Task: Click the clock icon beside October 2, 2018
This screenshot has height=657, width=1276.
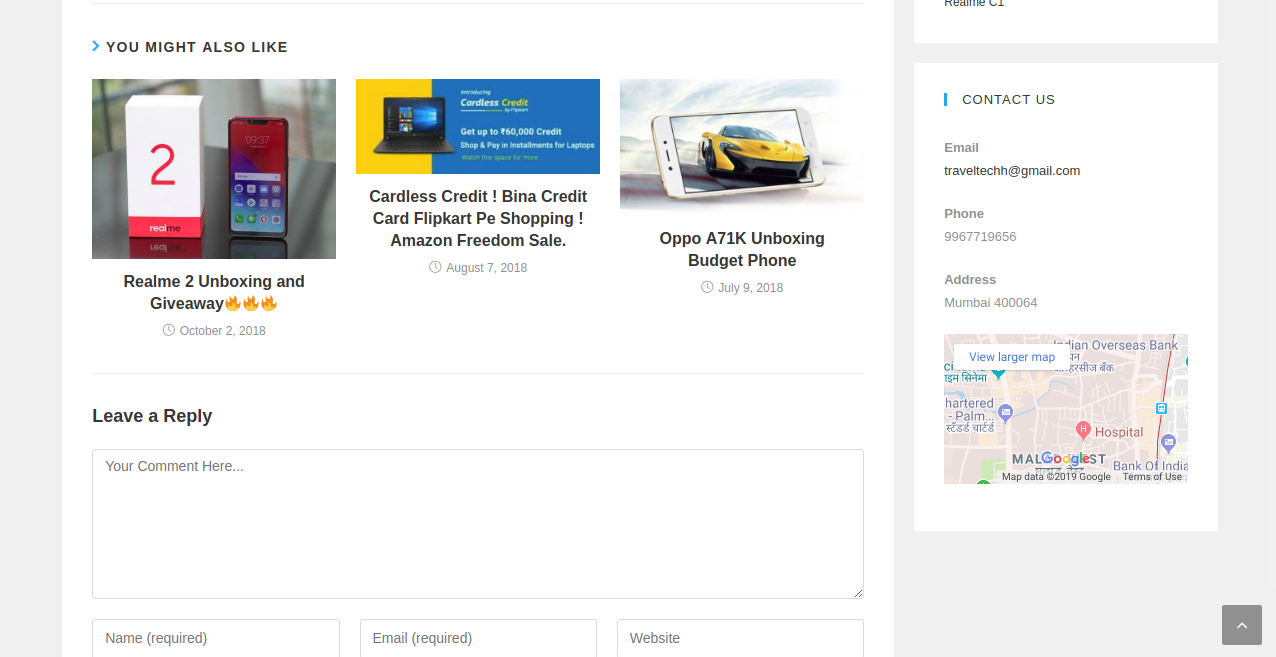Action: click(x=169, y=330)
